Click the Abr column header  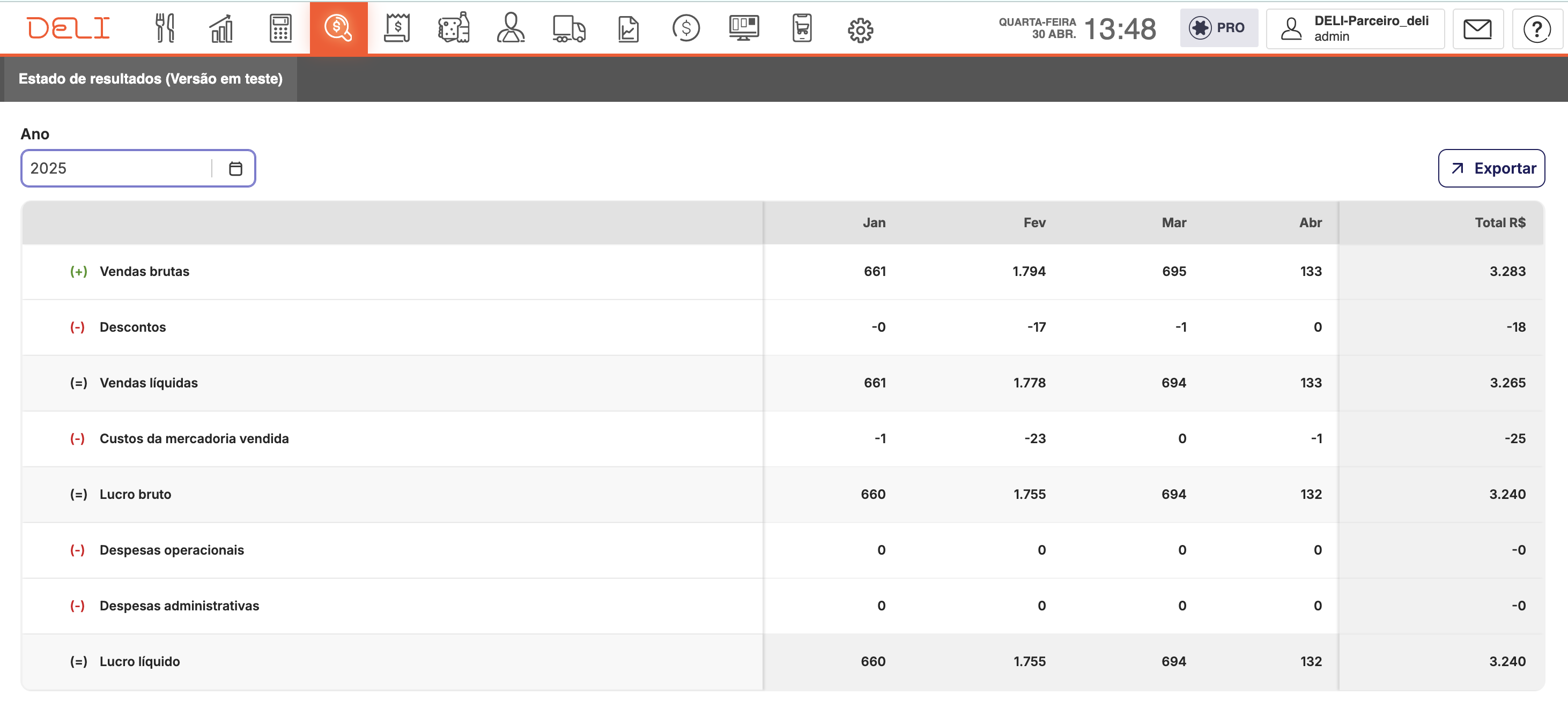(x=1310, y=222)
